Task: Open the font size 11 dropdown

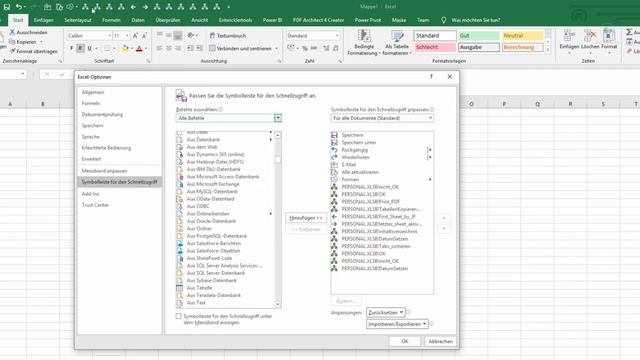Action: pos(127,36)
